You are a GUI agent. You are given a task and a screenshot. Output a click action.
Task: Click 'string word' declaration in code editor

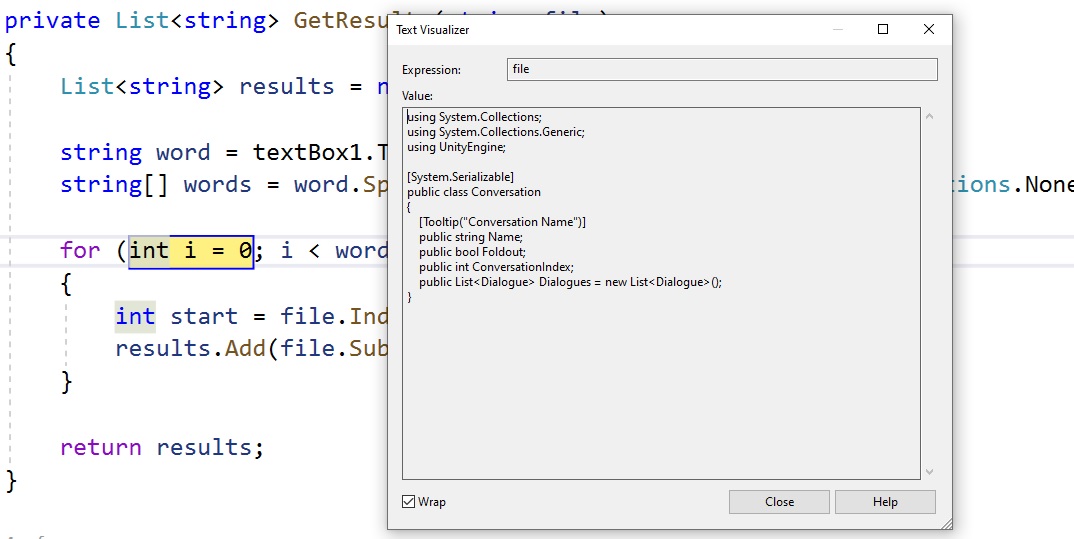[x=135, y=152]
